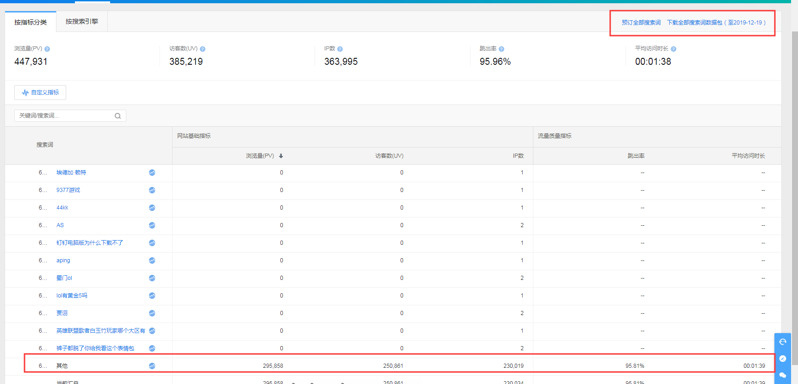The height and width of the screenshot is (384, 798).
Task: Show help tooltip for IP数 metric
Action: click(x=340, y=49)
